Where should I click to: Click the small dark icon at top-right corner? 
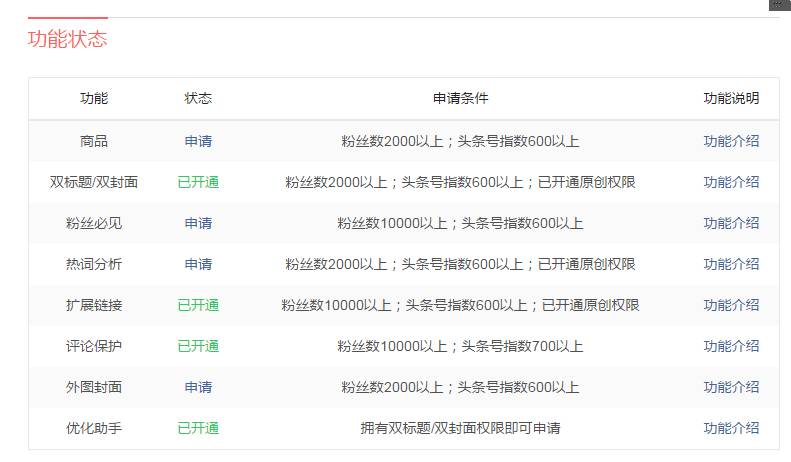point(779,5)
